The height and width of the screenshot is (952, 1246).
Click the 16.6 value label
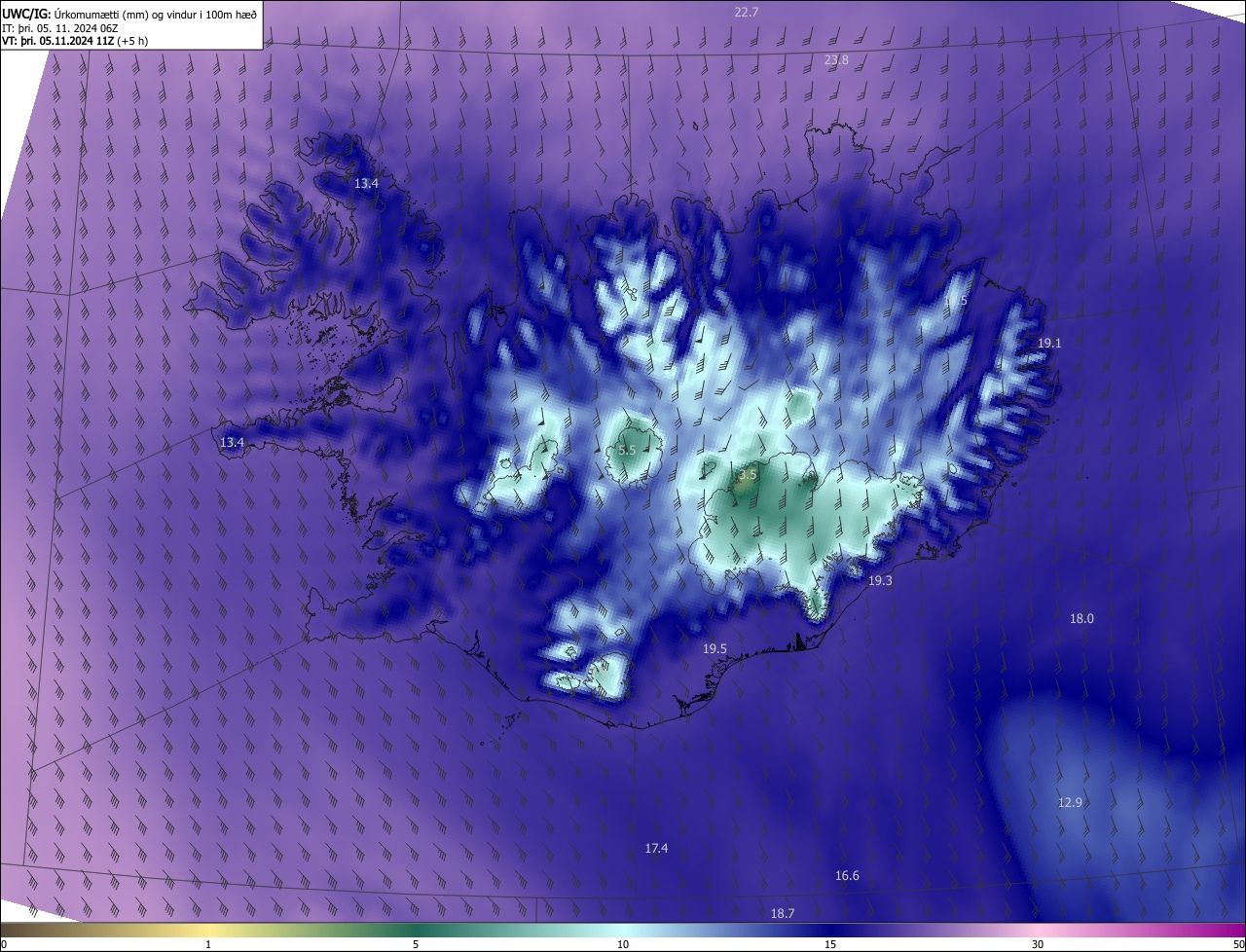click(848, 876)
